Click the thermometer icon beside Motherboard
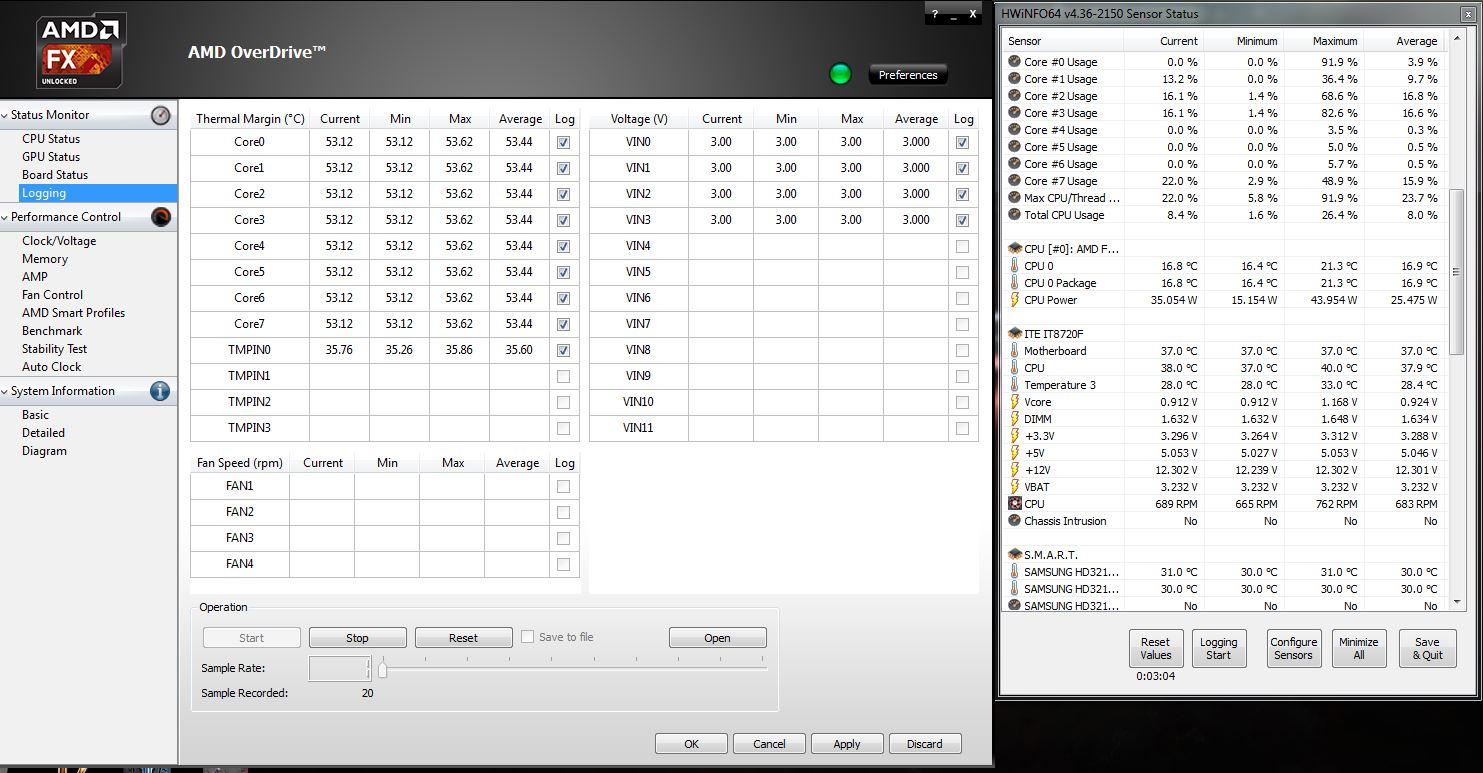This screenshot has height=773, width=1483. 1014,351
